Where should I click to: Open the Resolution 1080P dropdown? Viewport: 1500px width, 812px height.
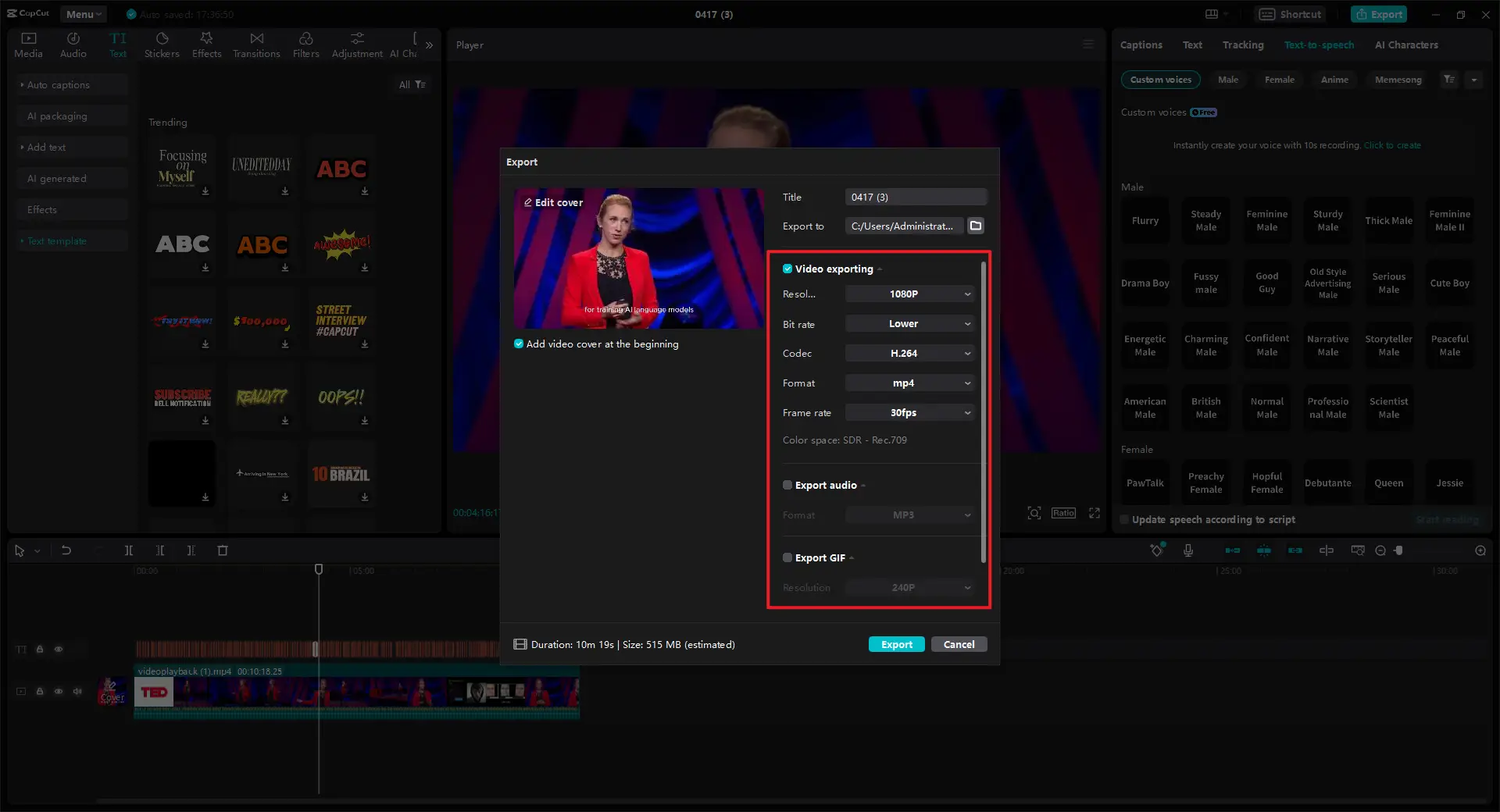tap(910, 294)
